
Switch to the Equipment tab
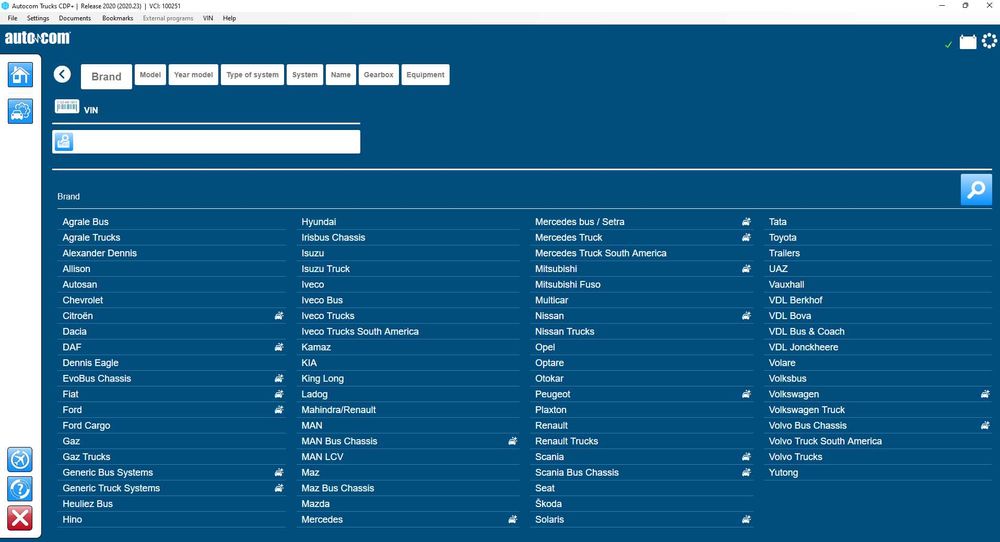(x=425, y=75)
